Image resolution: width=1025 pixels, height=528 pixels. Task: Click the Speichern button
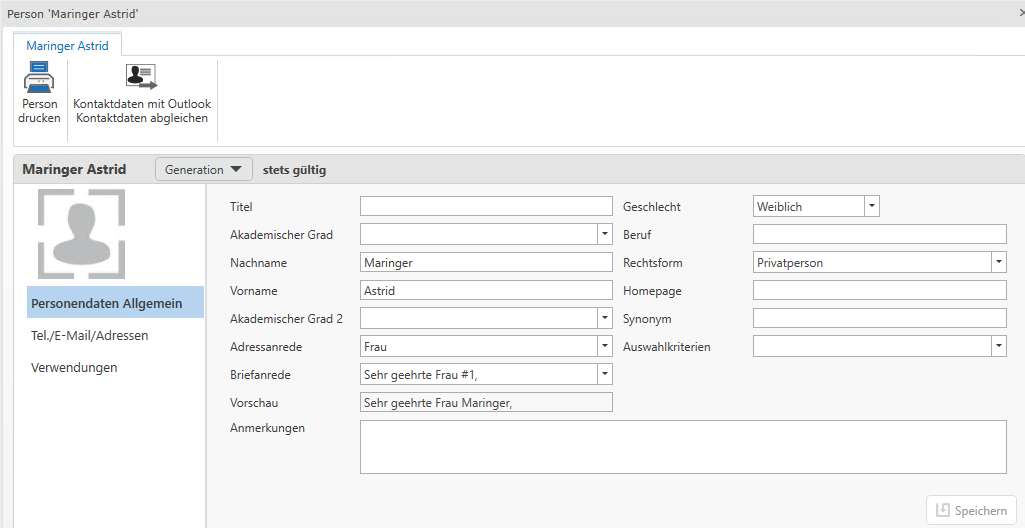(x=971, y=511)
